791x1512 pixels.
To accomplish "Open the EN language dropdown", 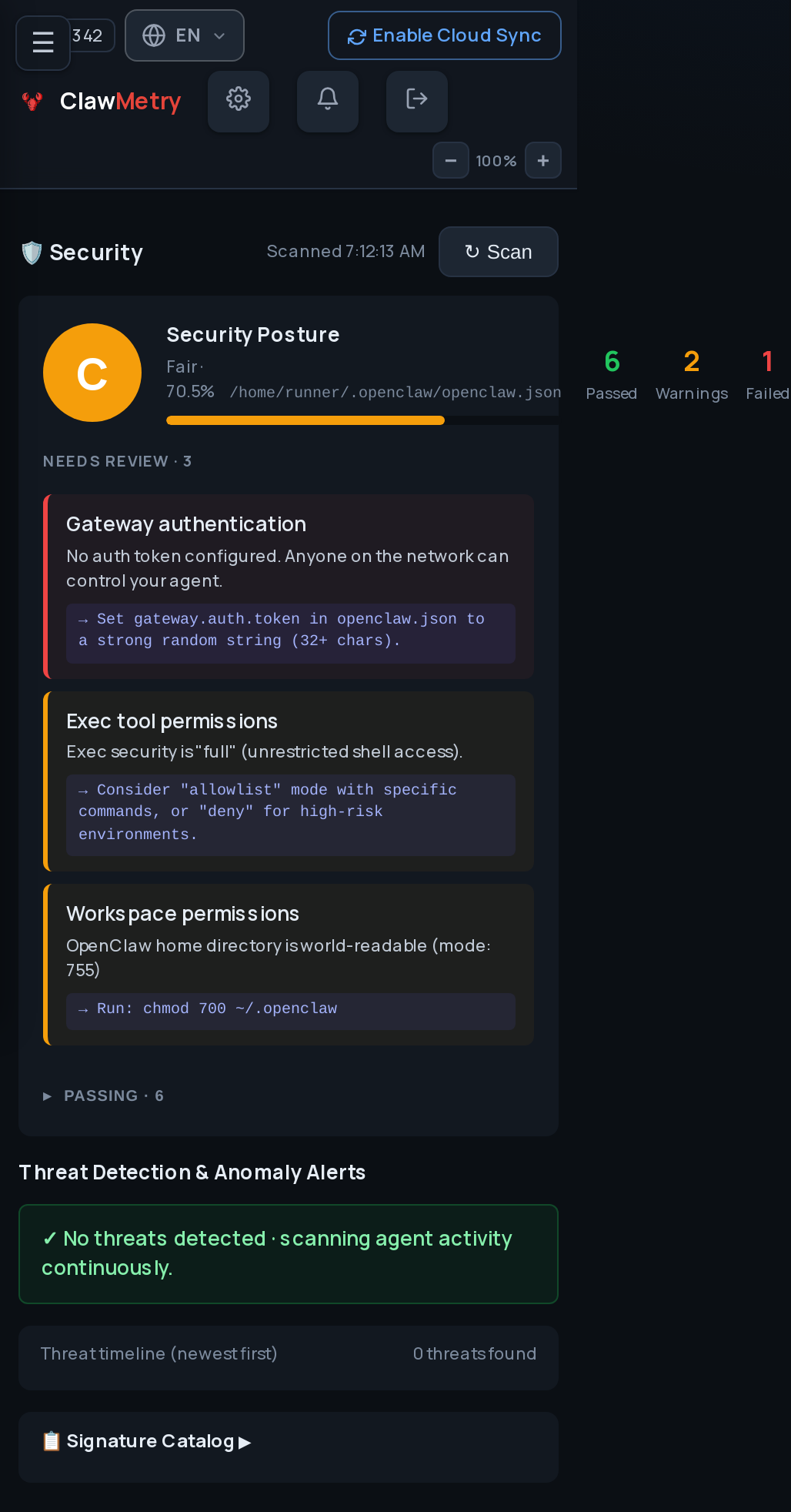I will click(185, 35).
